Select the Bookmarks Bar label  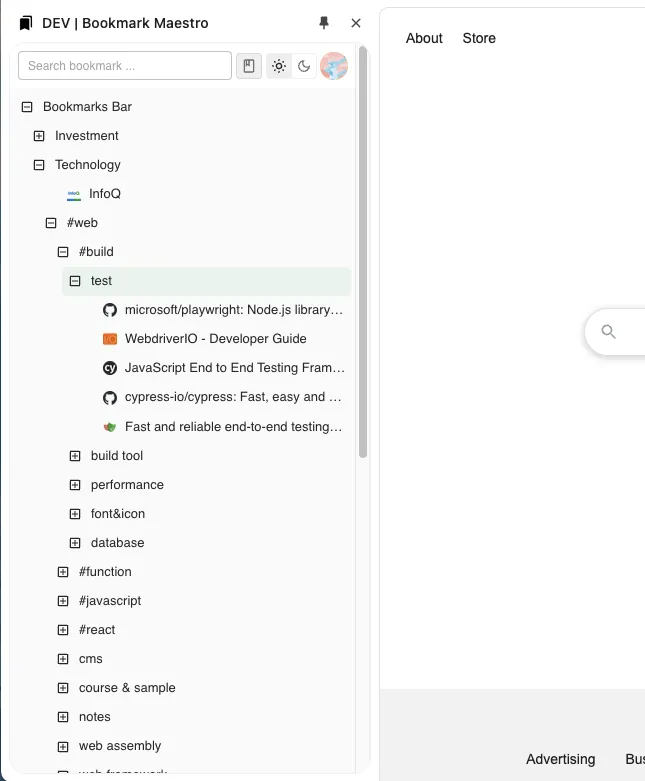pos(87,107)
